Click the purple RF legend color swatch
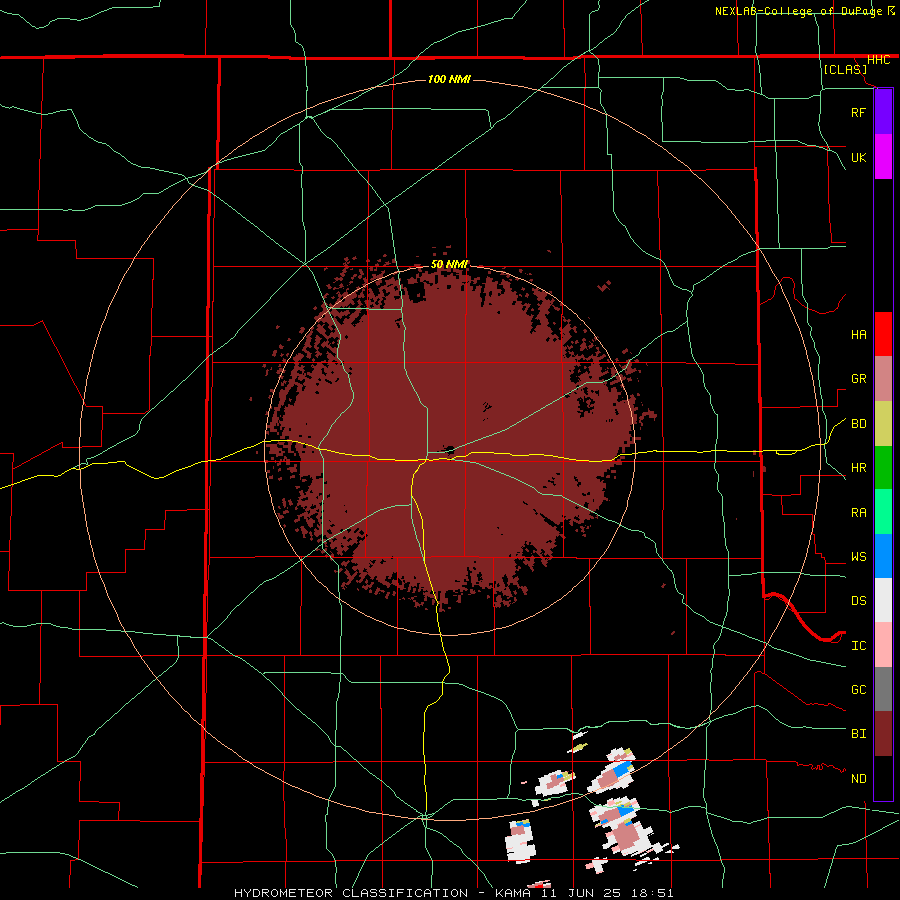This screenshot has height=900, width=900. point(883,112)
